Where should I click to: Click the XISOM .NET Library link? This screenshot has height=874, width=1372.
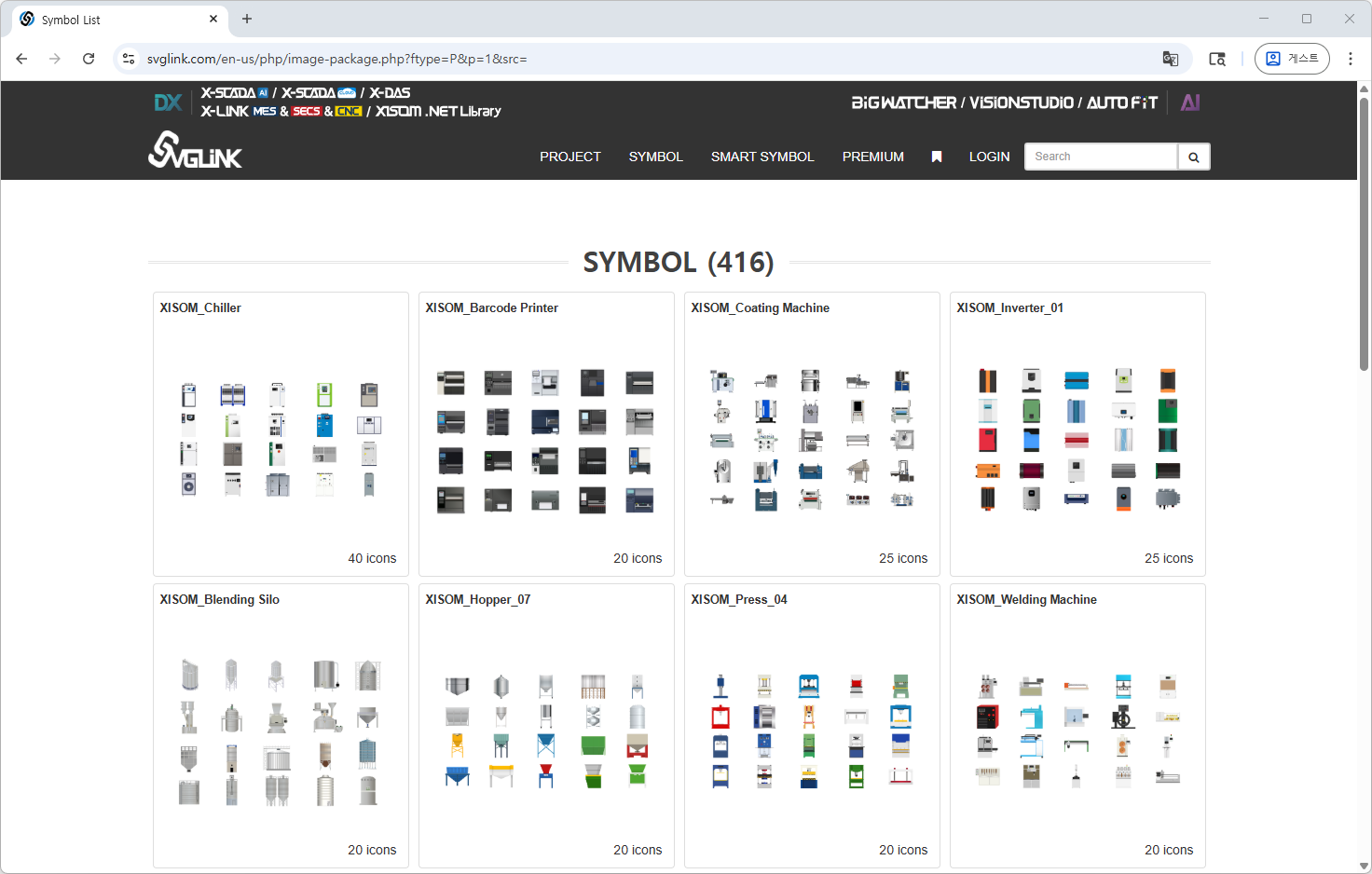438,111
